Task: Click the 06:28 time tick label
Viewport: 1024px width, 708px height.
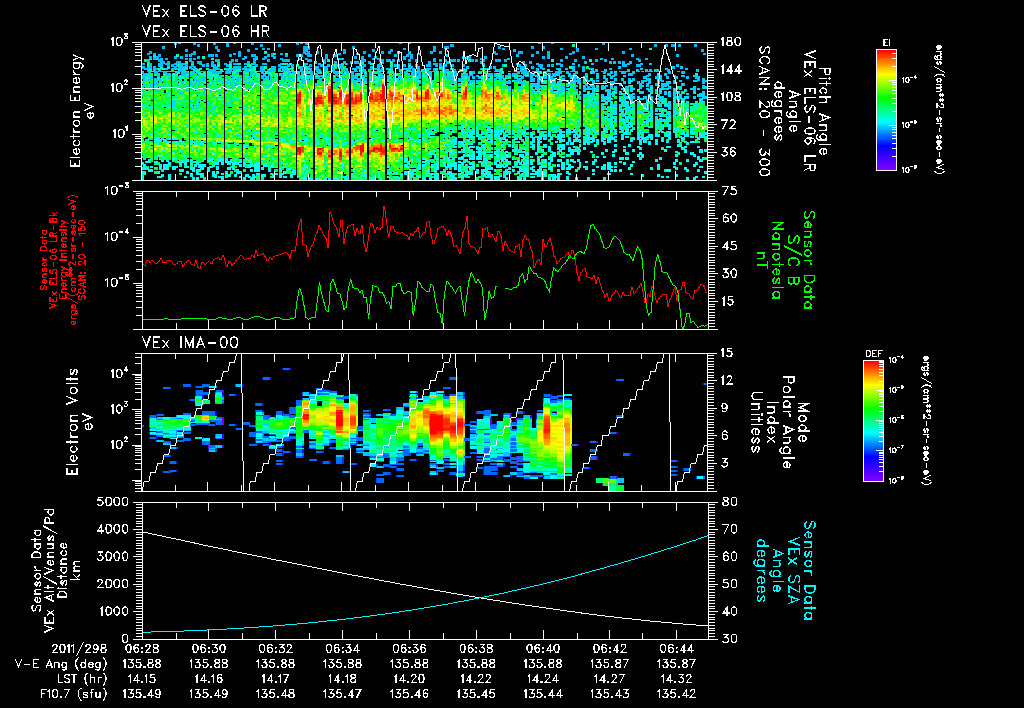Action: [142, 649]
